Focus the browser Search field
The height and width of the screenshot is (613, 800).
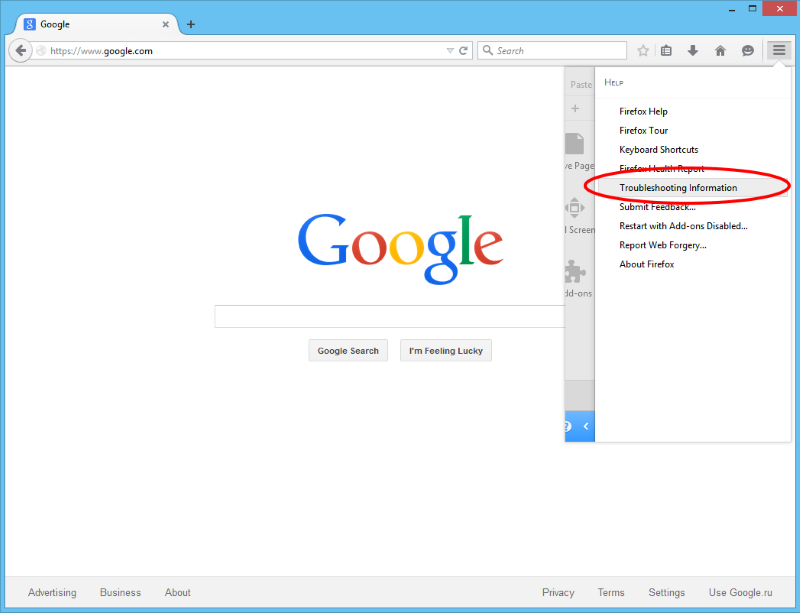tap(552, 51)
